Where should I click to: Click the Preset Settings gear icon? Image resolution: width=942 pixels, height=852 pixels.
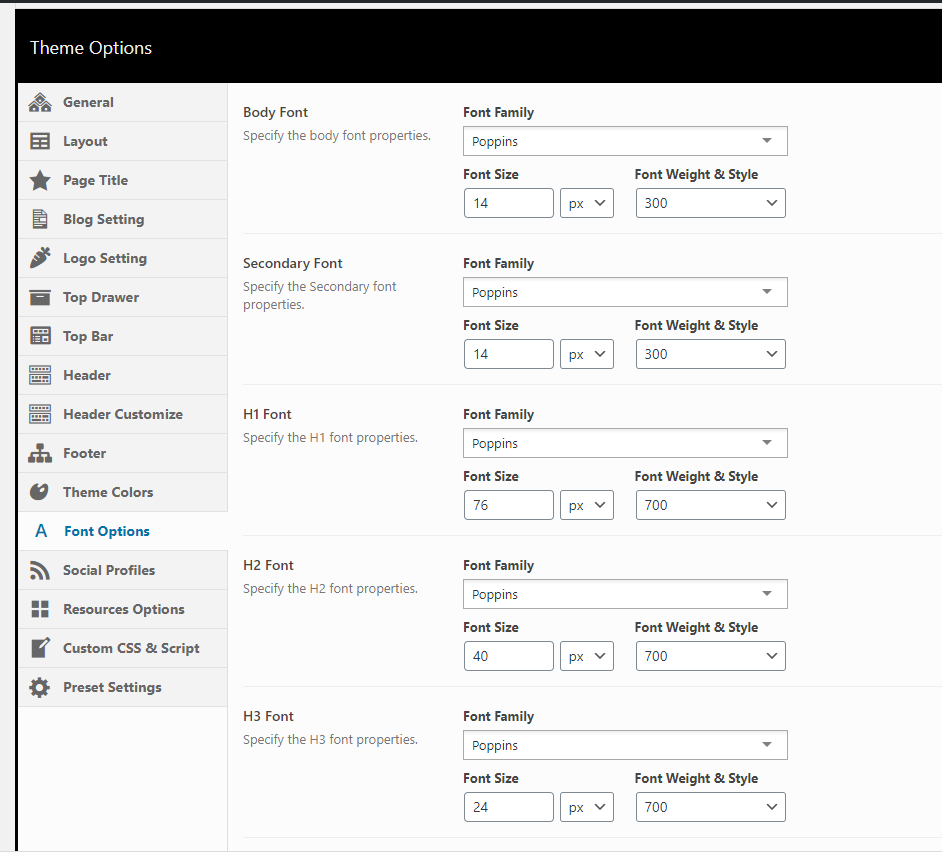point(40,687)
